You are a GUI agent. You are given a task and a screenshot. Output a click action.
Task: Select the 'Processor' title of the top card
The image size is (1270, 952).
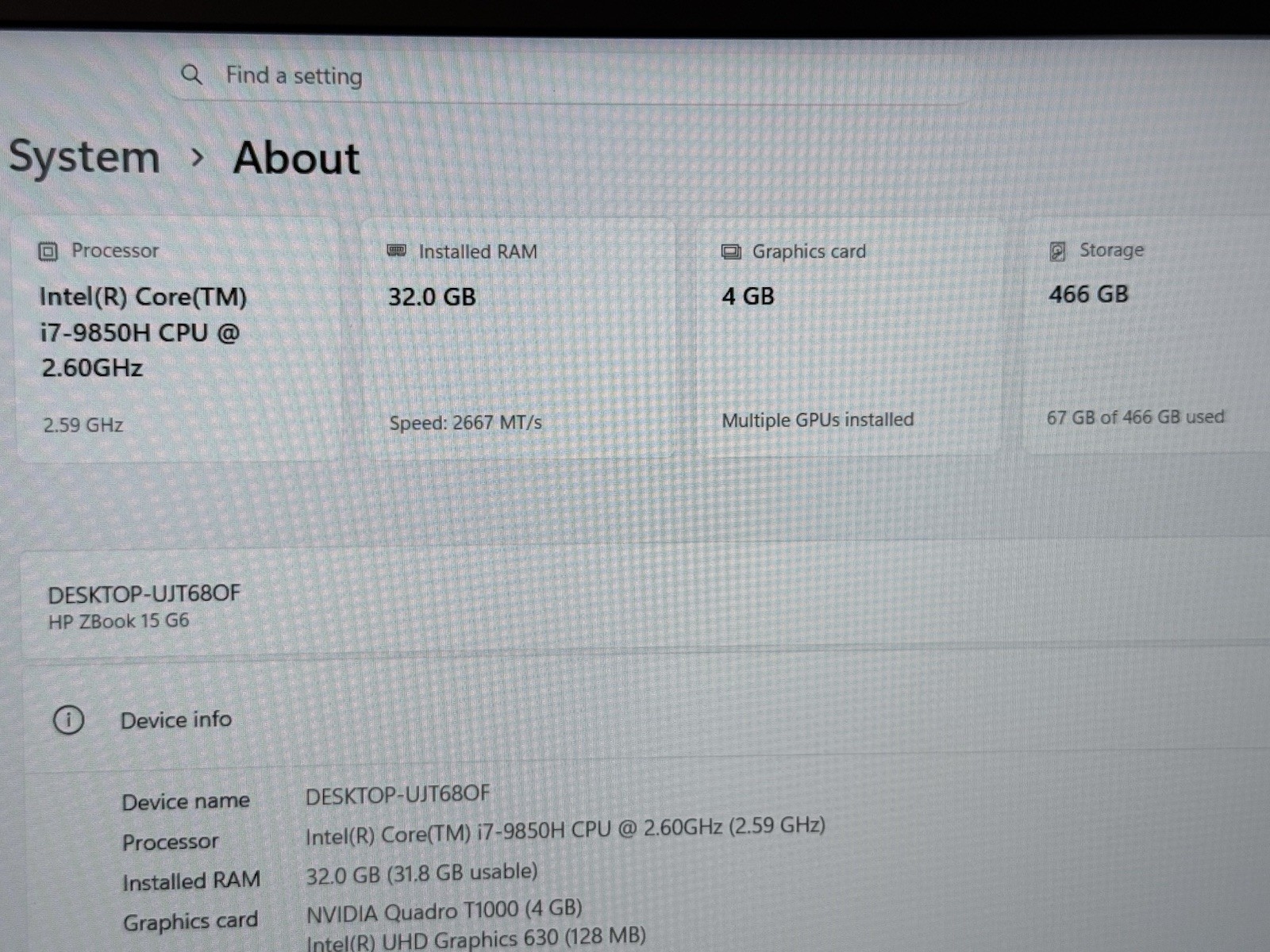[115, 251]
